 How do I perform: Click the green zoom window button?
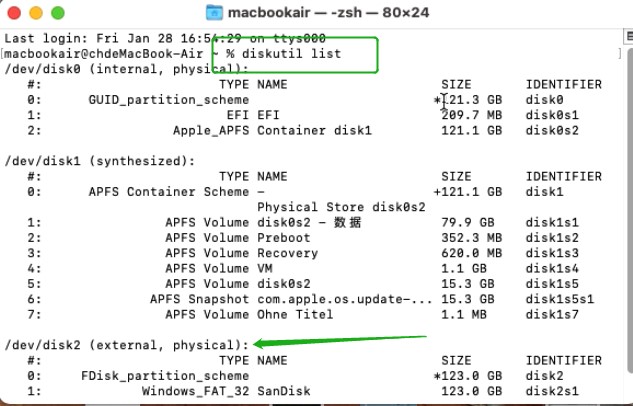point(58,13)
